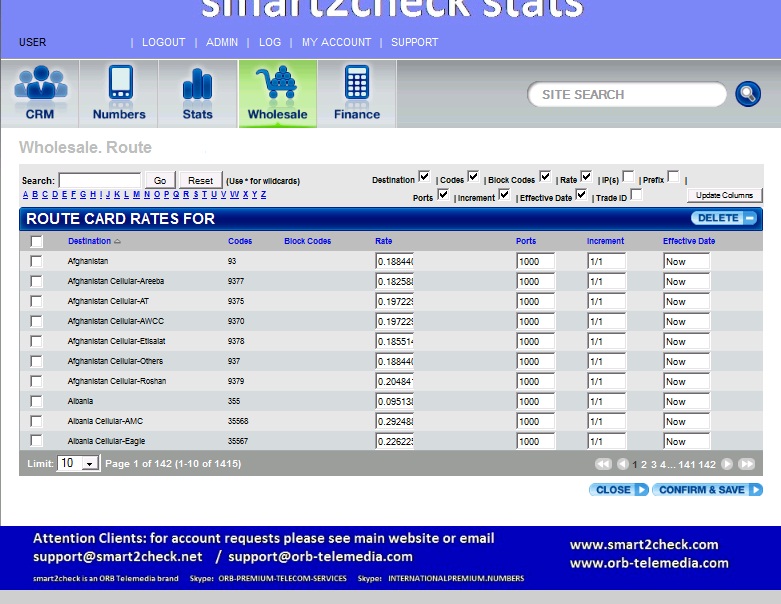Toggle the Rate column checkbox
The height and width of the screenshot is (604, 781).
tap(586, 176)
